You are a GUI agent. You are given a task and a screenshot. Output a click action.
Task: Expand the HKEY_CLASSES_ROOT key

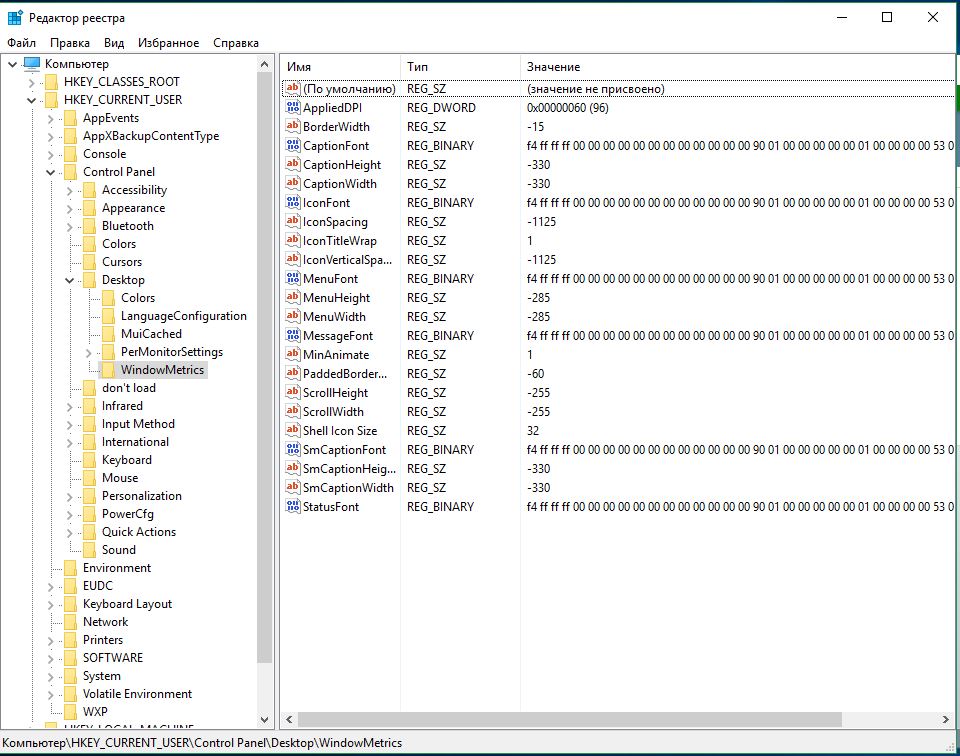32,82
